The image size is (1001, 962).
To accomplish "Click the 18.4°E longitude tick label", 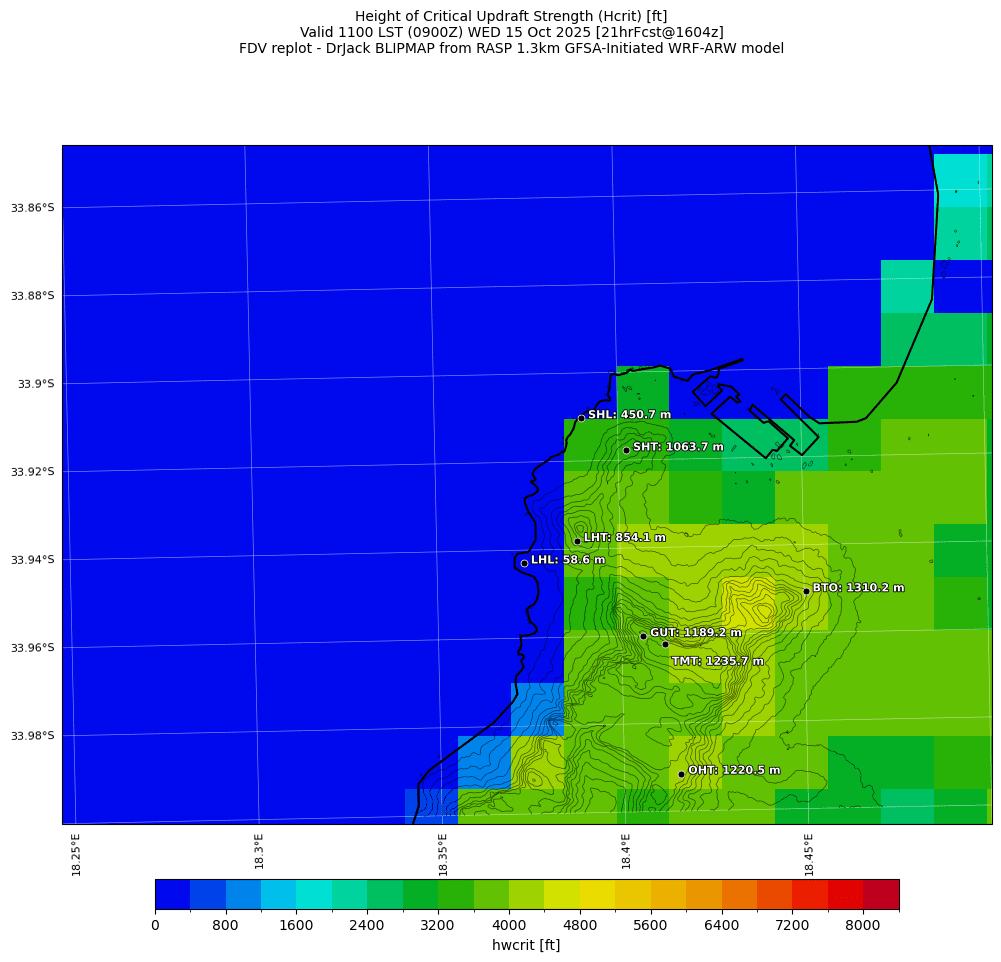I will [626, 854].
